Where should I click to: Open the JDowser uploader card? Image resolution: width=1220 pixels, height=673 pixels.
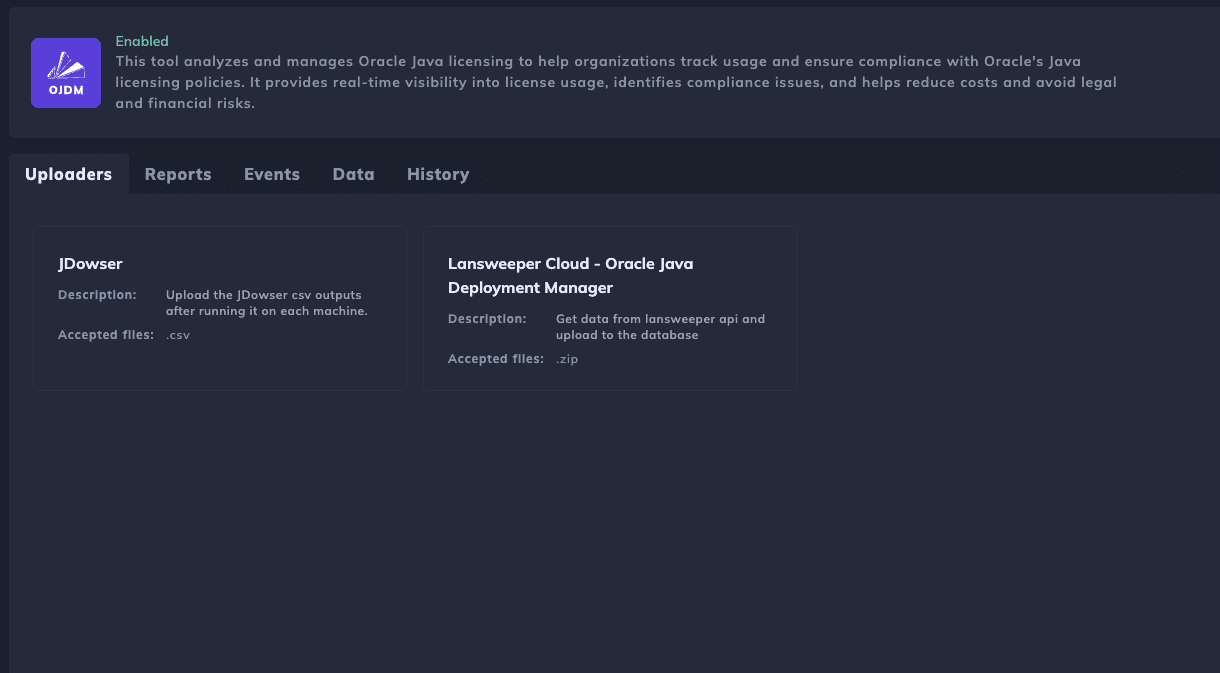(220, 308)
